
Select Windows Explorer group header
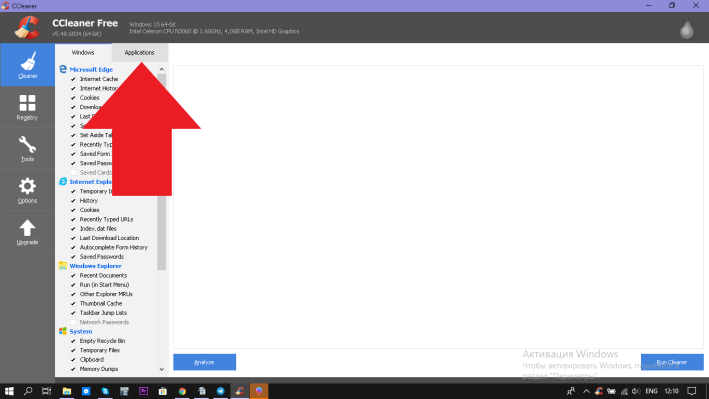tap(95, 266)
